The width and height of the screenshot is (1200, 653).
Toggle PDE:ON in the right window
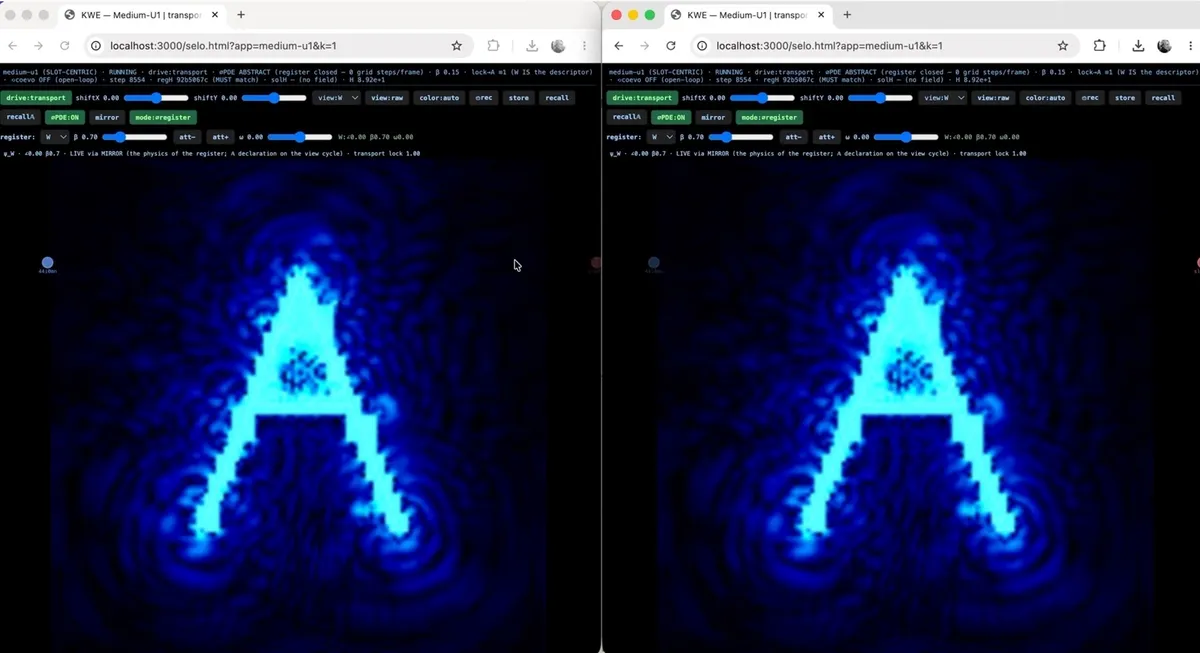(x=671, y=117)
